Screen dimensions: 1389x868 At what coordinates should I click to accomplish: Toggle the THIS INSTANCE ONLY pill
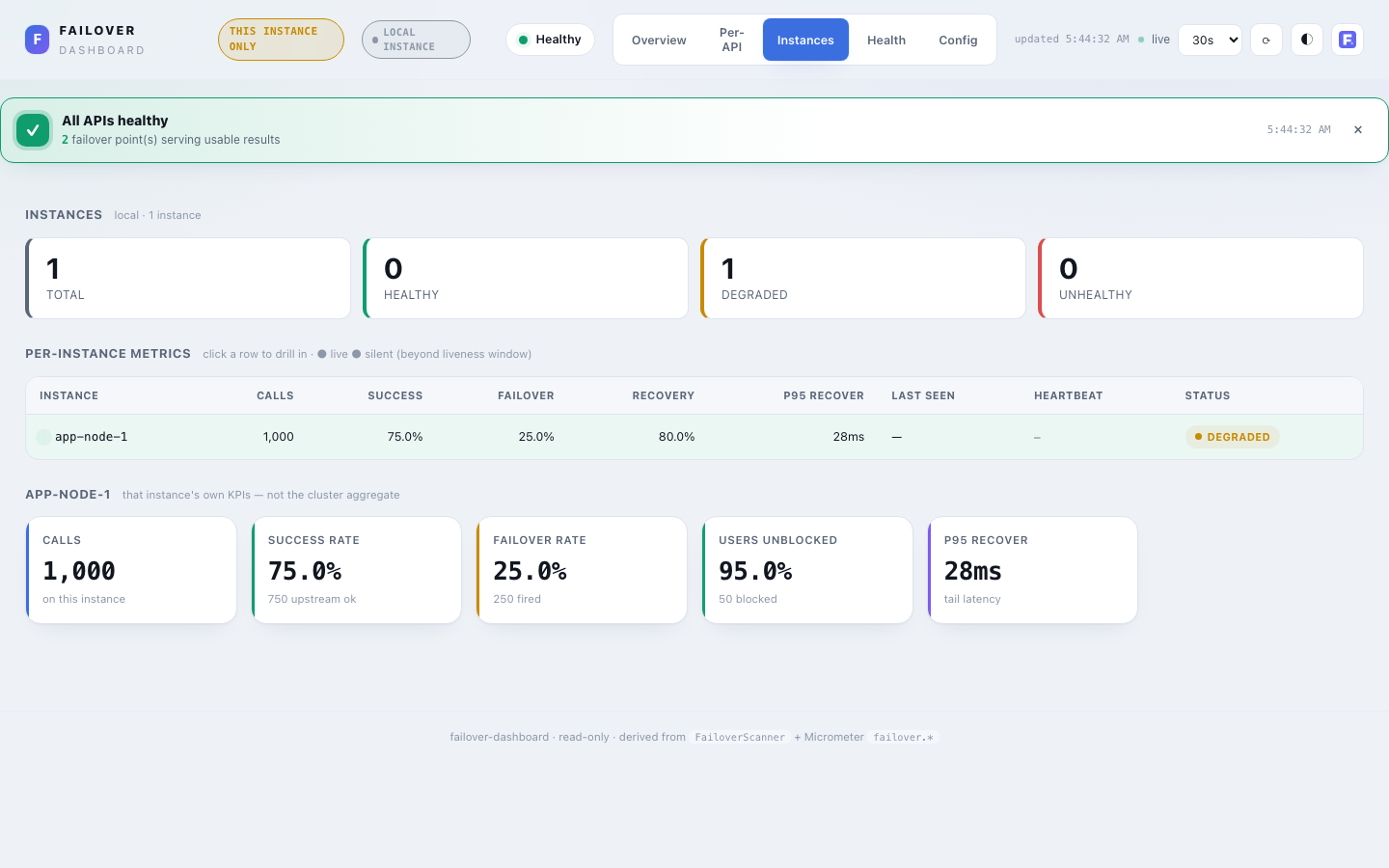click(281, 40)
